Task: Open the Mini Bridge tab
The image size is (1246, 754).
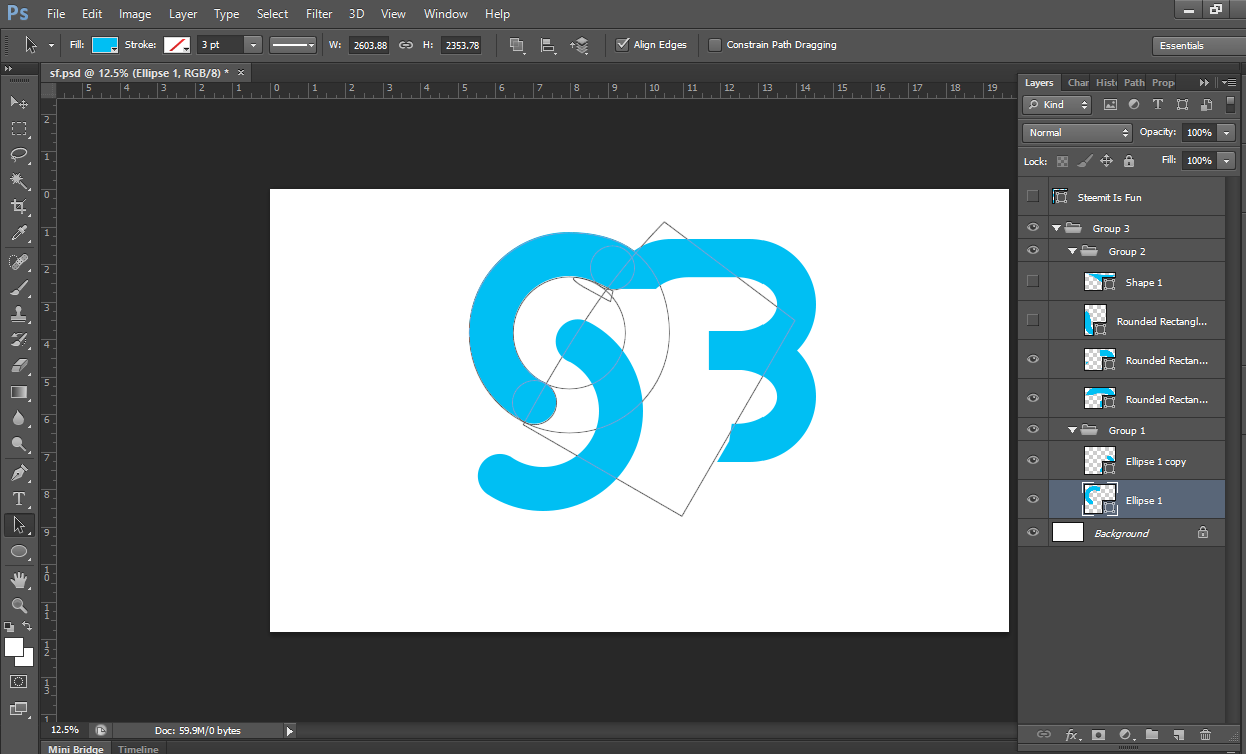Action: click(76, 749)
